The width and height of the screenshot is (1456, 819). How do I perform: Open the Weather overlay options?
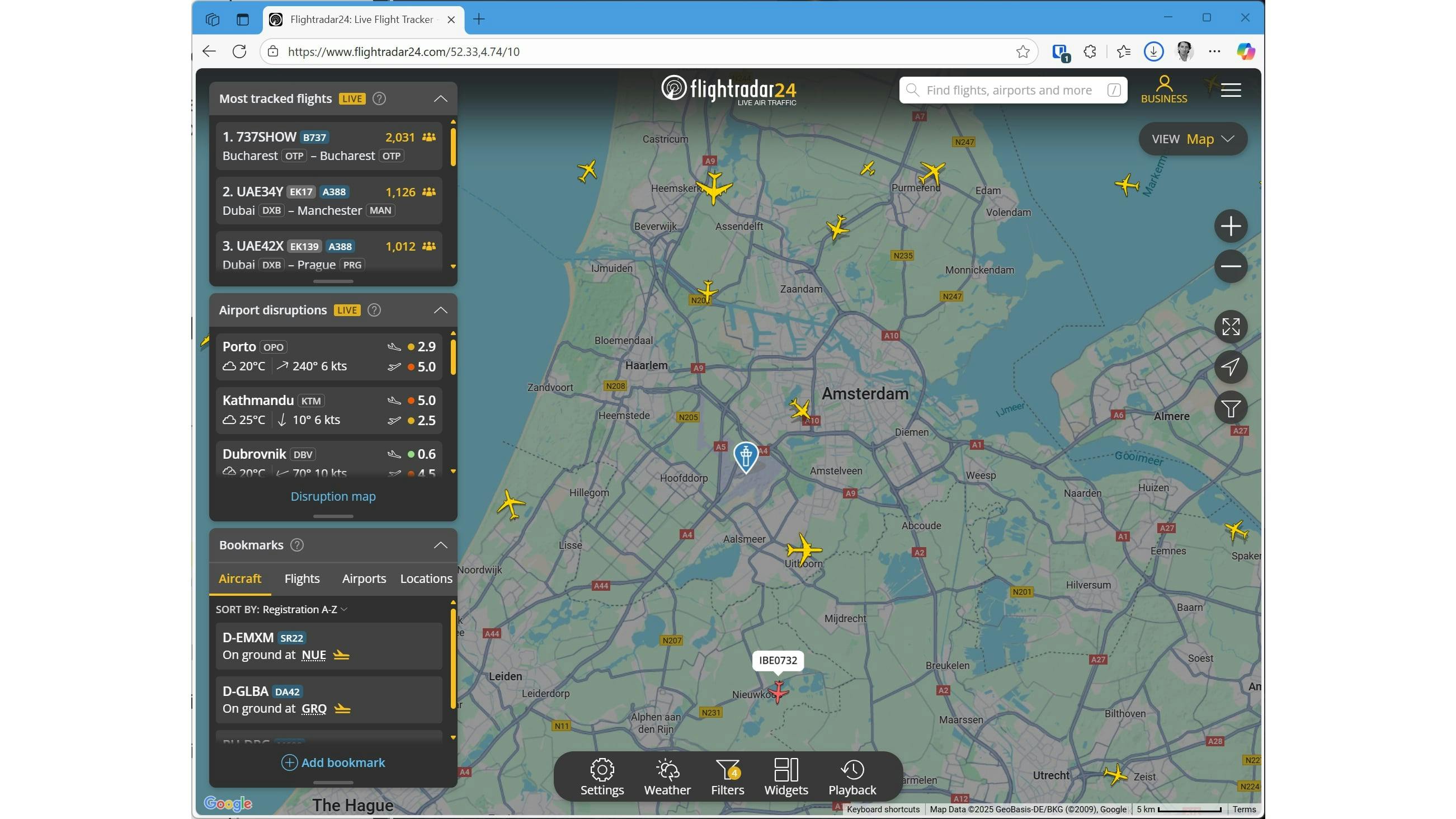click(667, 776)
